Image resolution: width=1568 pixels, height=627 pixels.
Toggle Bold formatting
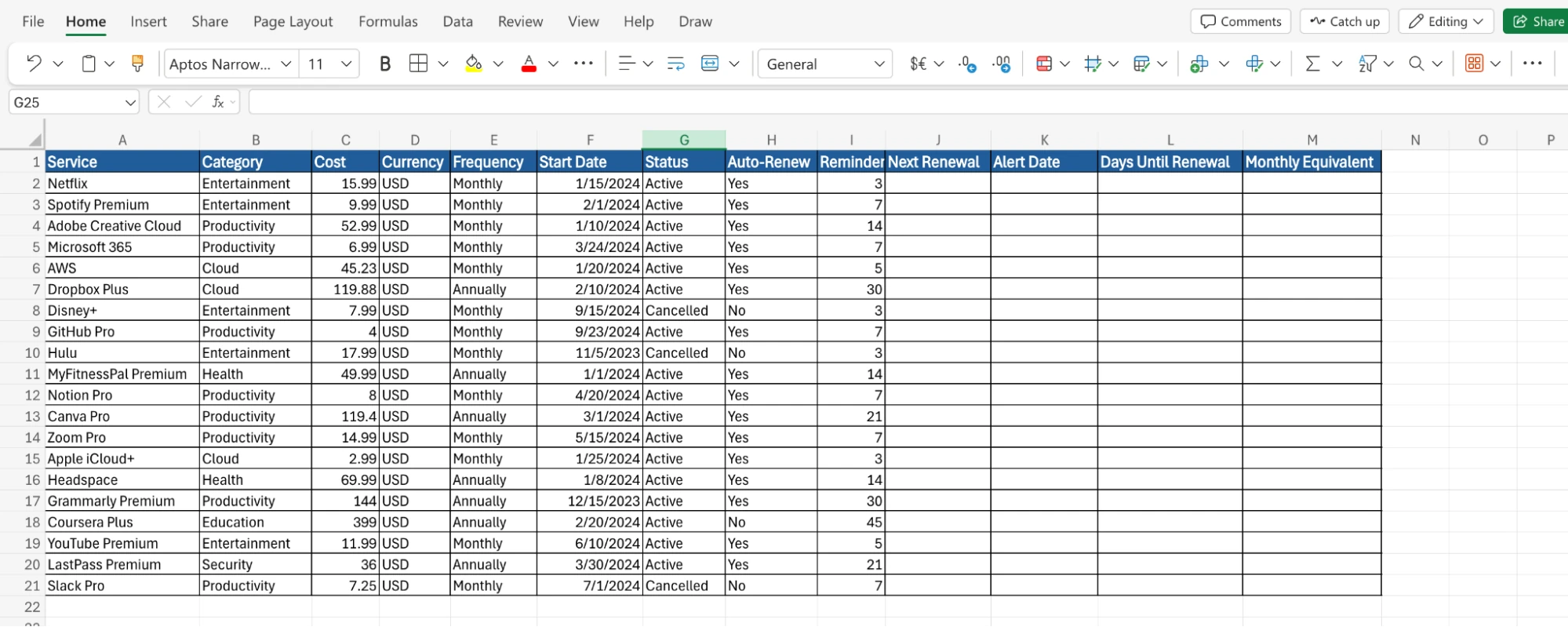click(x=384, y=64)
